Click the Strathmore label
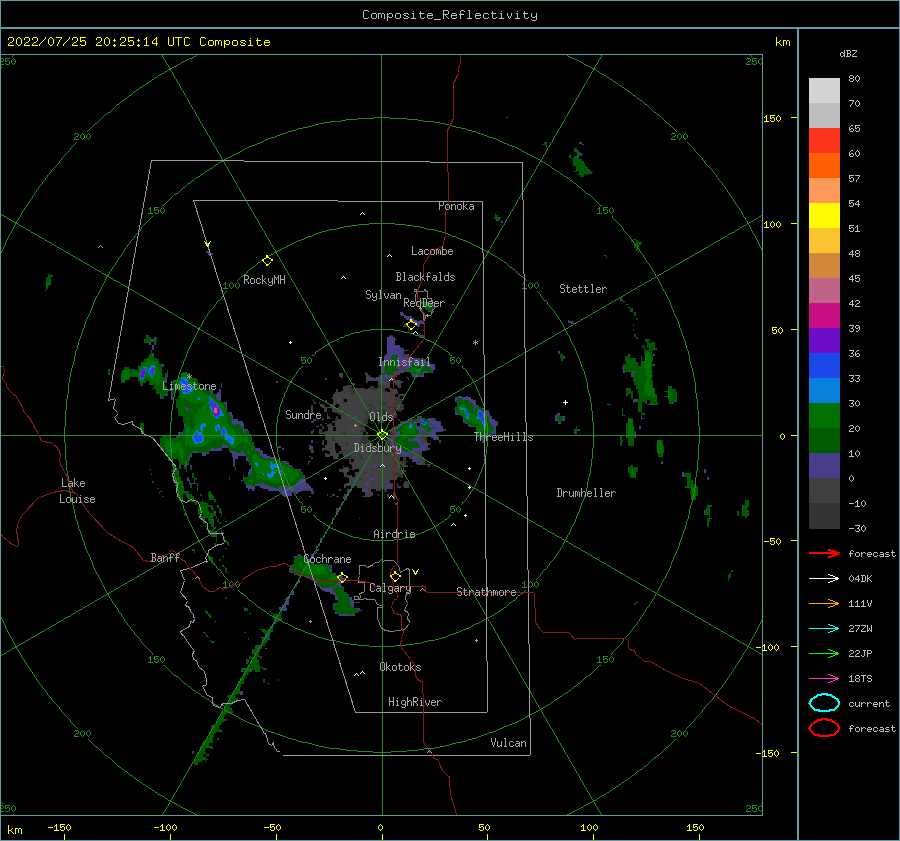Viewport: 900px width, 841px height. click(x=486, y=592)
